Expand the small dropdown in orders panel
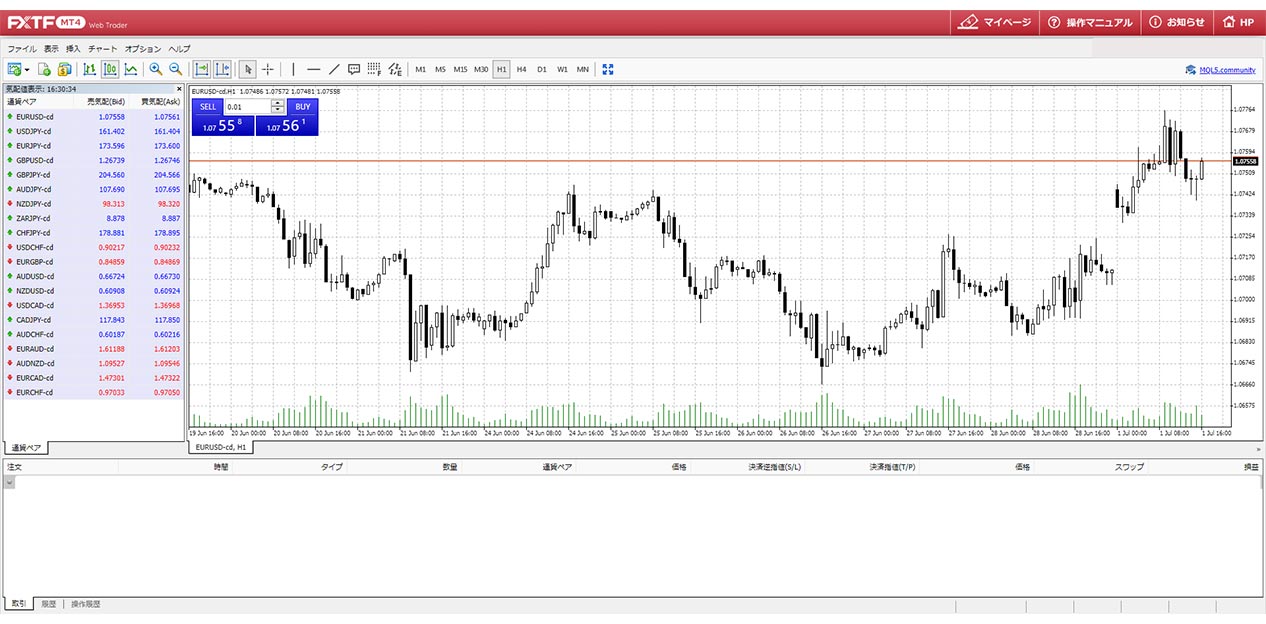1266x624 pixels. coord(10,482)
